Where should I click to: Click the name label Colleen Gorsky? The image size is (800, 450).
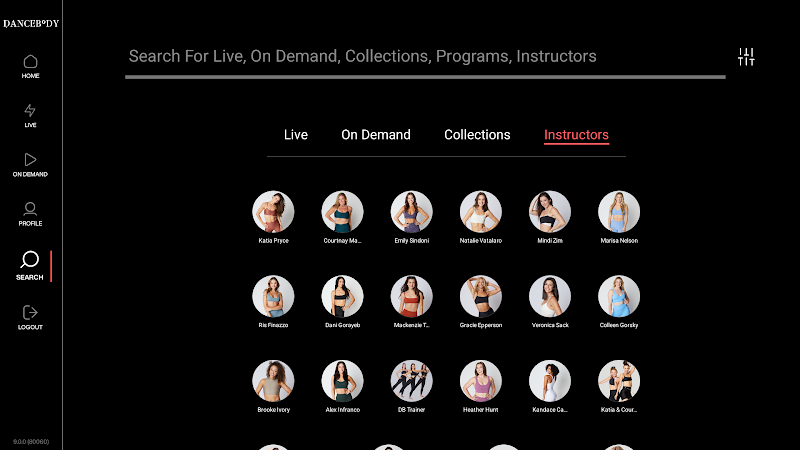[x=619, y=325]
